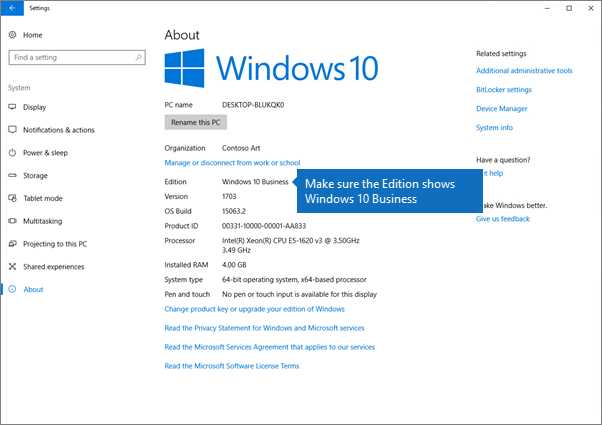Read the Privacy Statement link
Image resolution: width=602 pixels, height=425 pixels.
point(265,328)
